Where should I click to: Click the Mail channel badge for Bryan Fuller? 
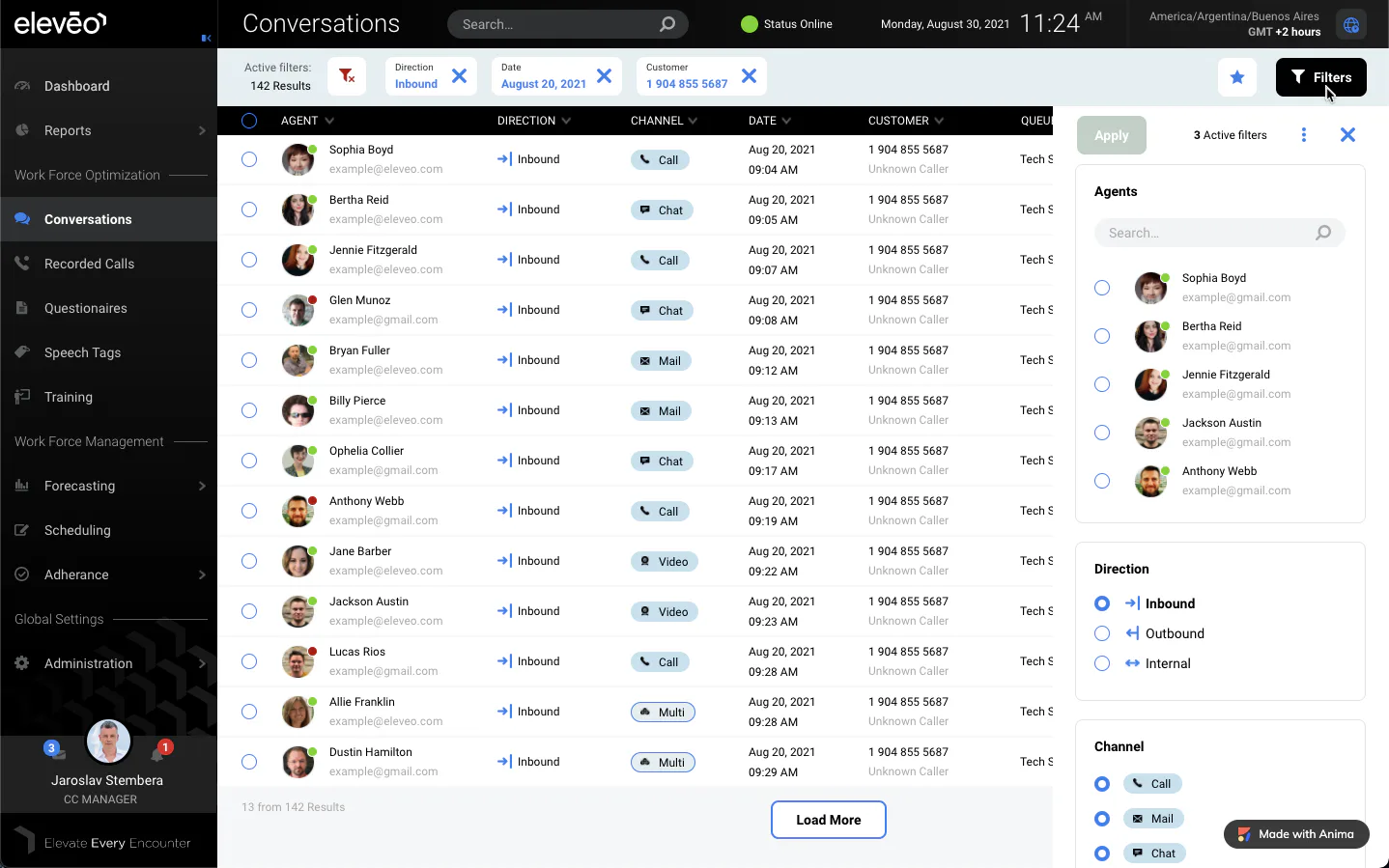pyautogui.click(x=662, y=361)
